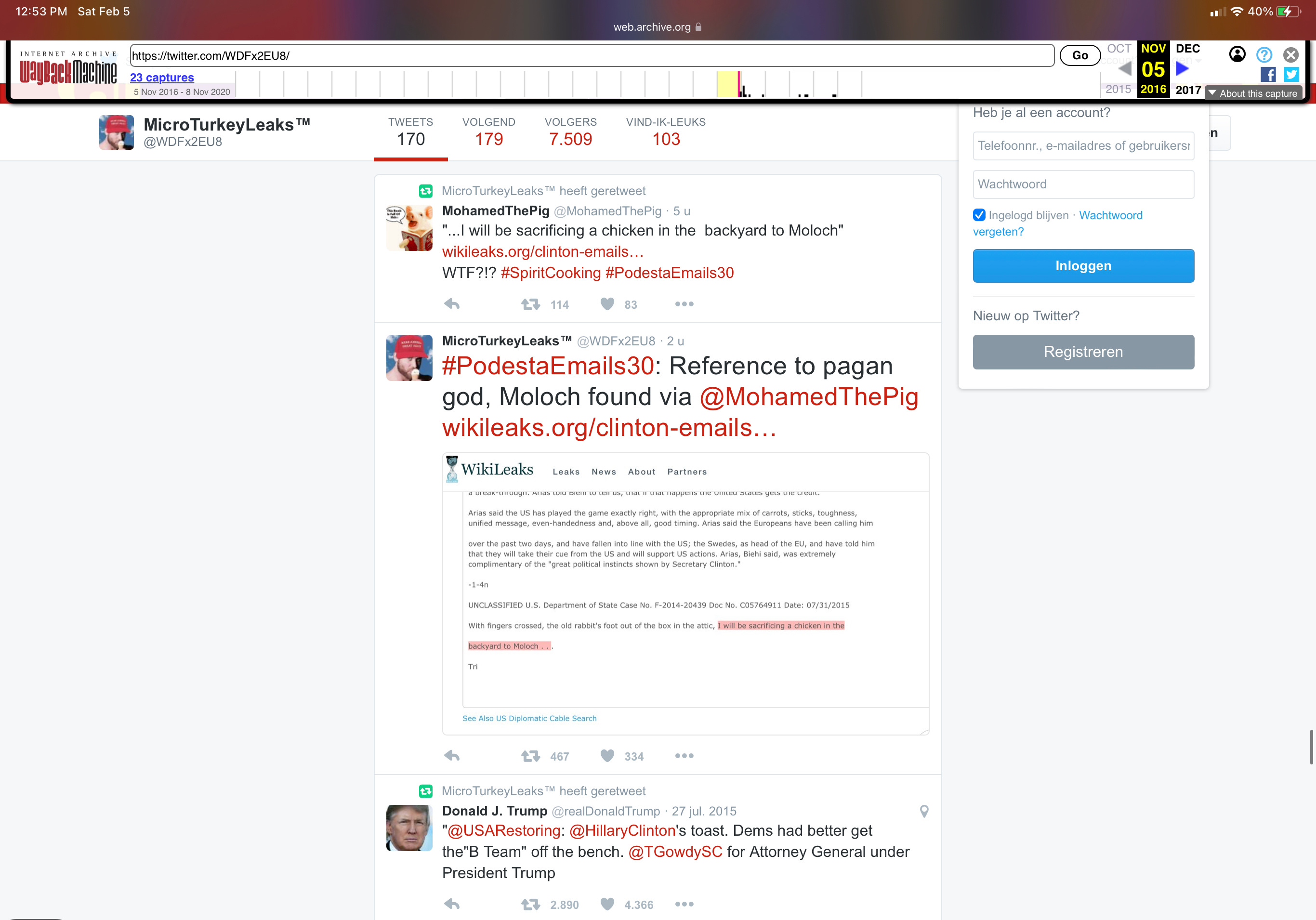Click the Inloggen button
Viewport: 1316px width, 920px height.
tap(1083, 266)
